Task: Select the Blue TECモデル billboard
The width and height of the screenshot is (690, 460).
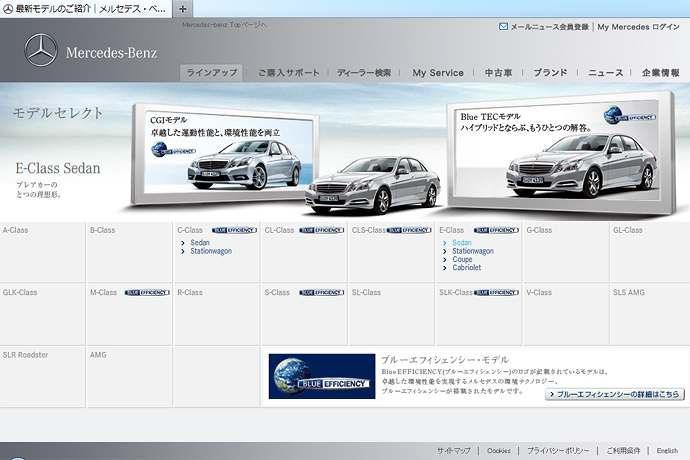Action: click(x=560, y=153)
